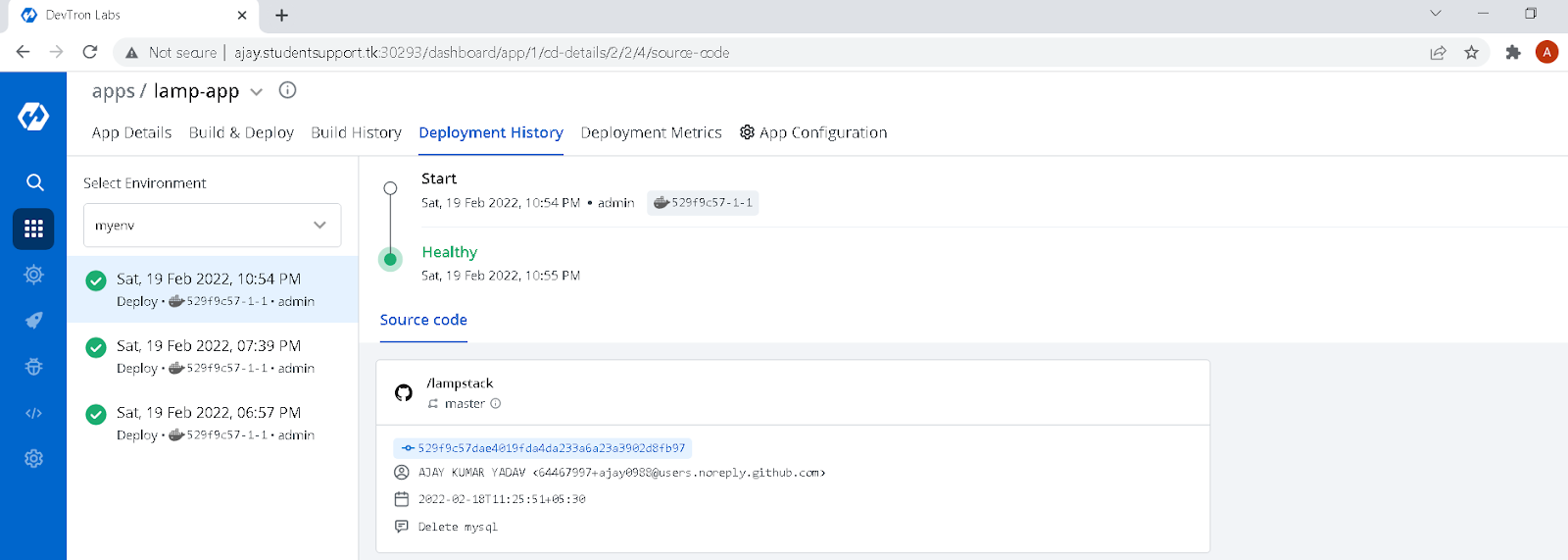Bookmark this page with the star icon
This screenshot has width=1568, height=560.
pyautogui.click(x=1471, y=53)
